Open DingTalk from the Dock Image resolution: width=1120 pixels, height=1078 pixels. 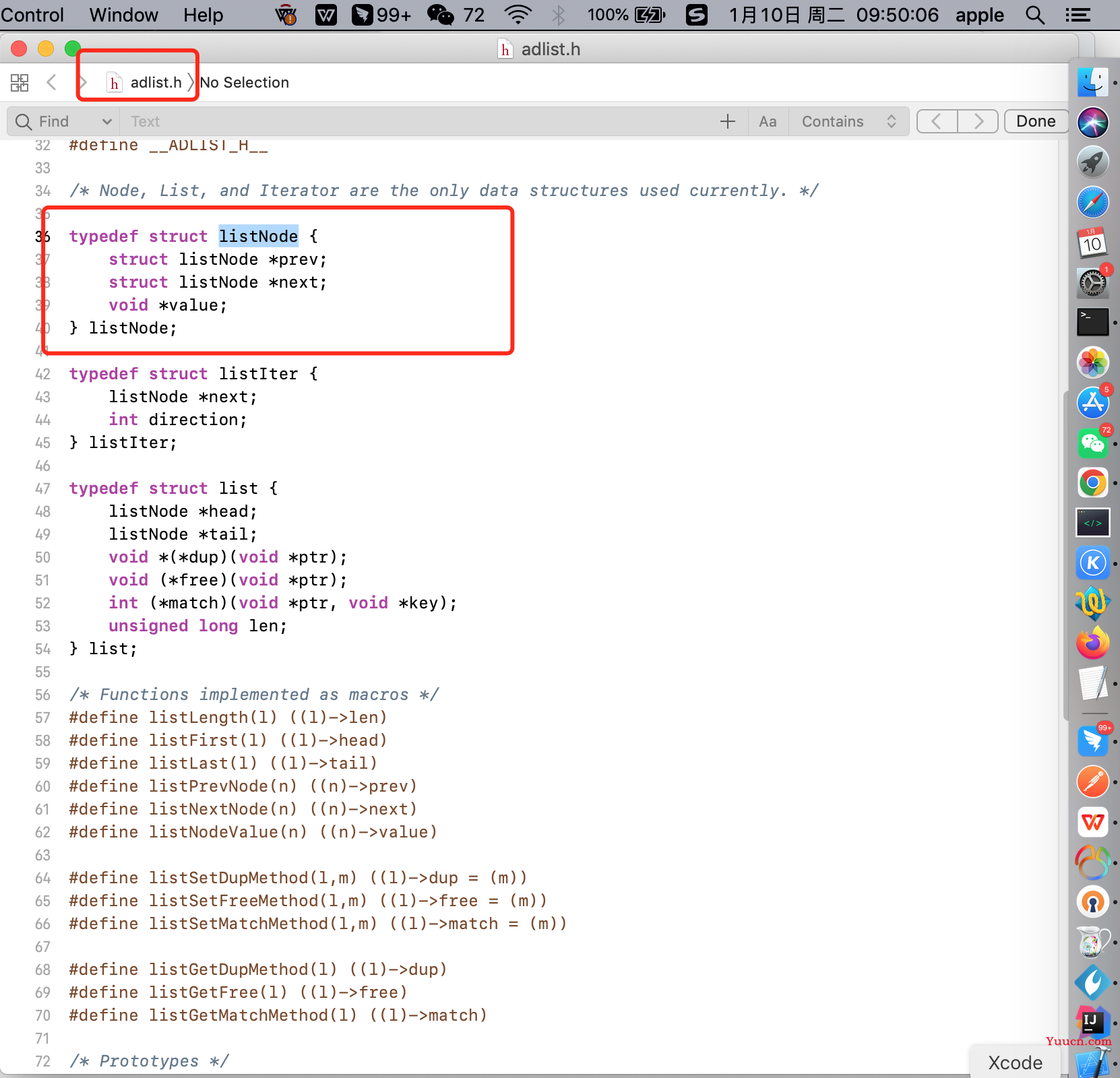pos(1092,741)
